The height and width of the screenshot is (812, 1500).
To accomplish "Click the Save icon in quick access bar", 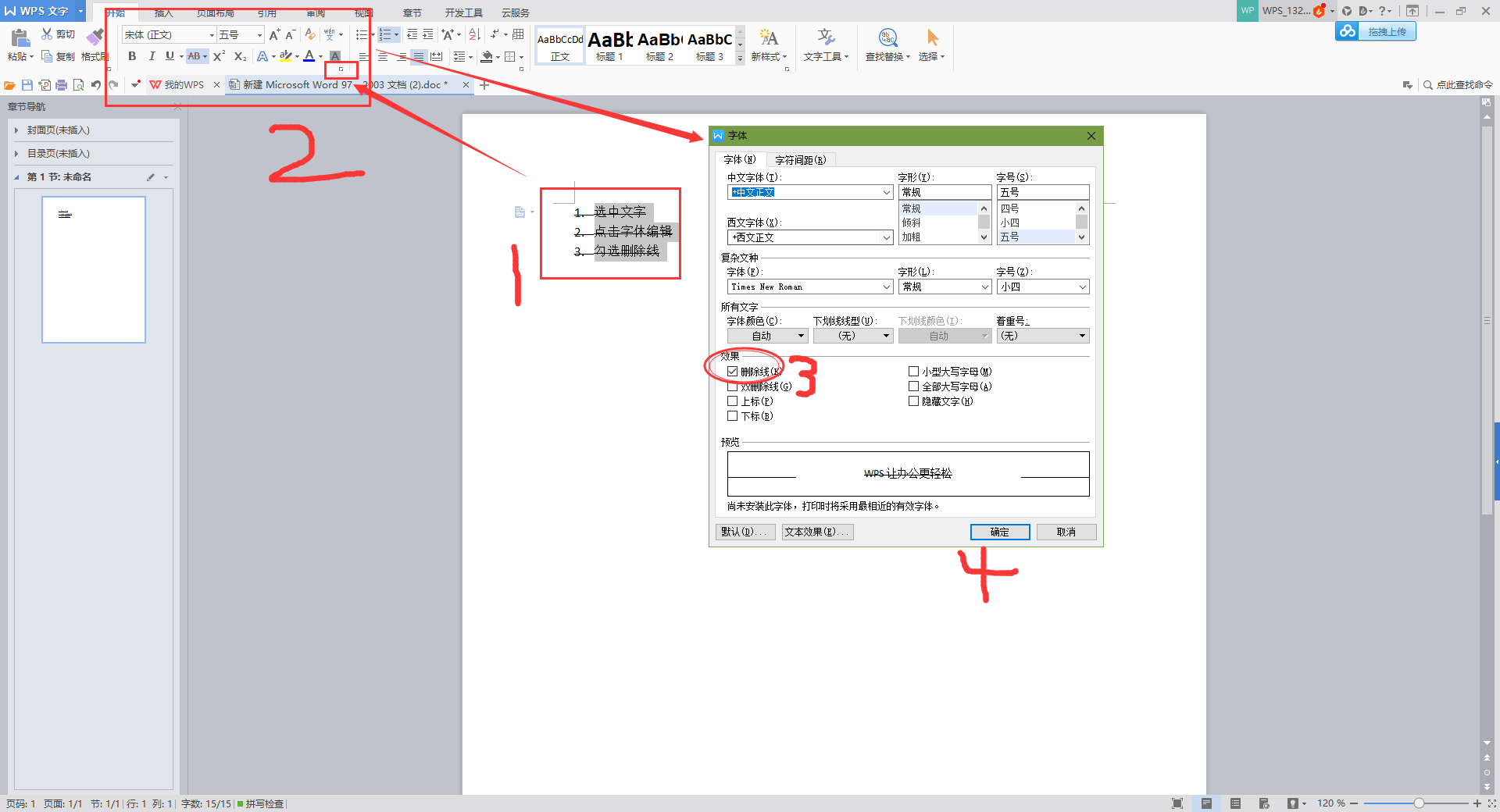I will click(27, 84).
